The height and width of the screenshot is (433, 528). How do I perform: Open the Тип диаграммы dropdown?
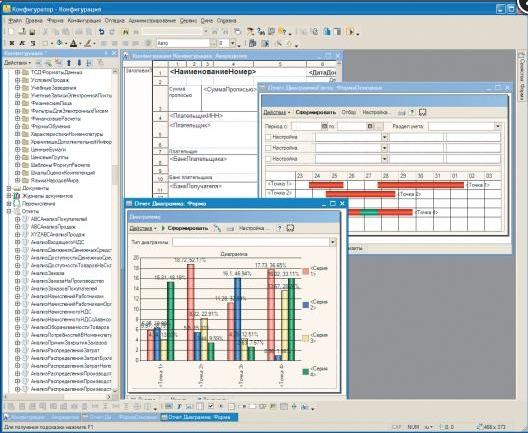(333, 242)
